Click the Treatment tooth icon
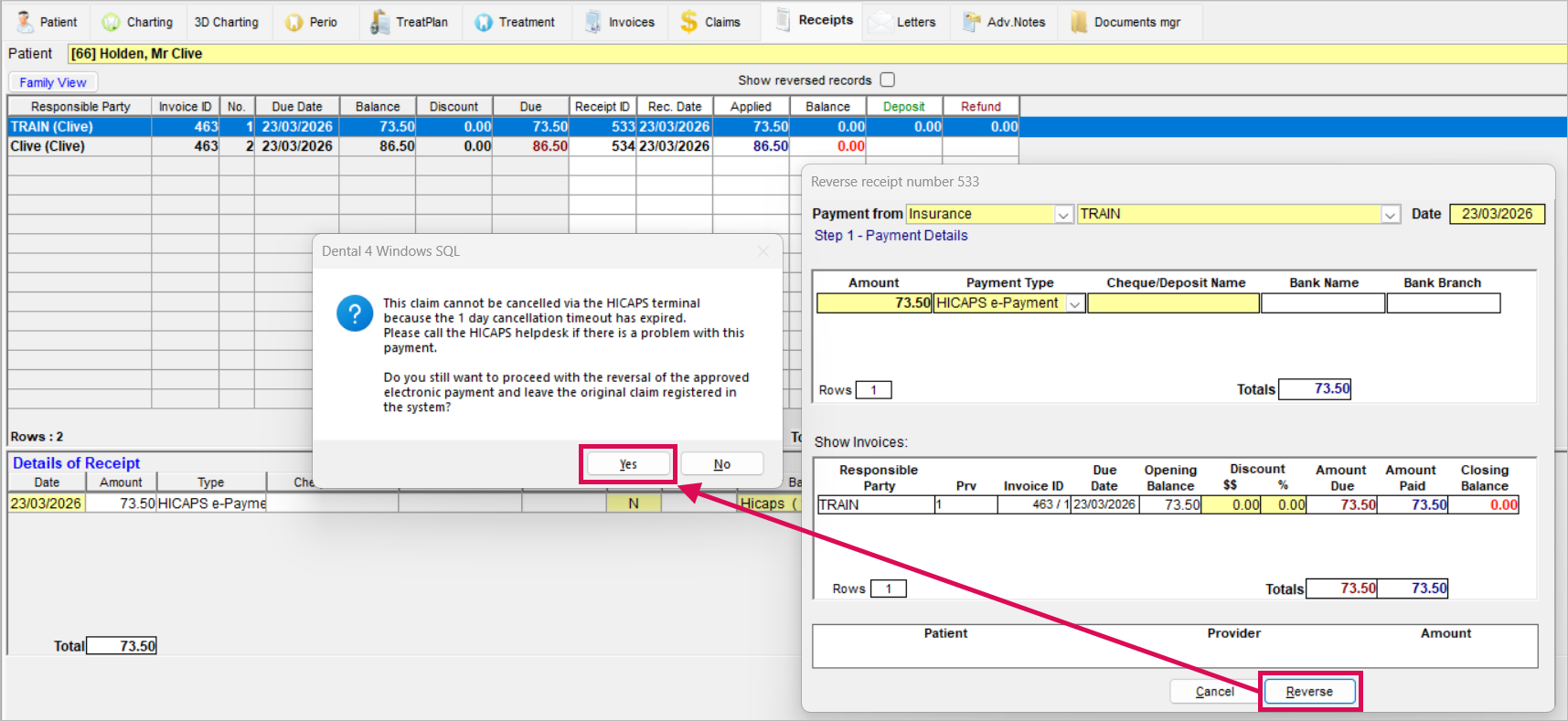This screenshot has width=1568, height=721. pos(484,22)
